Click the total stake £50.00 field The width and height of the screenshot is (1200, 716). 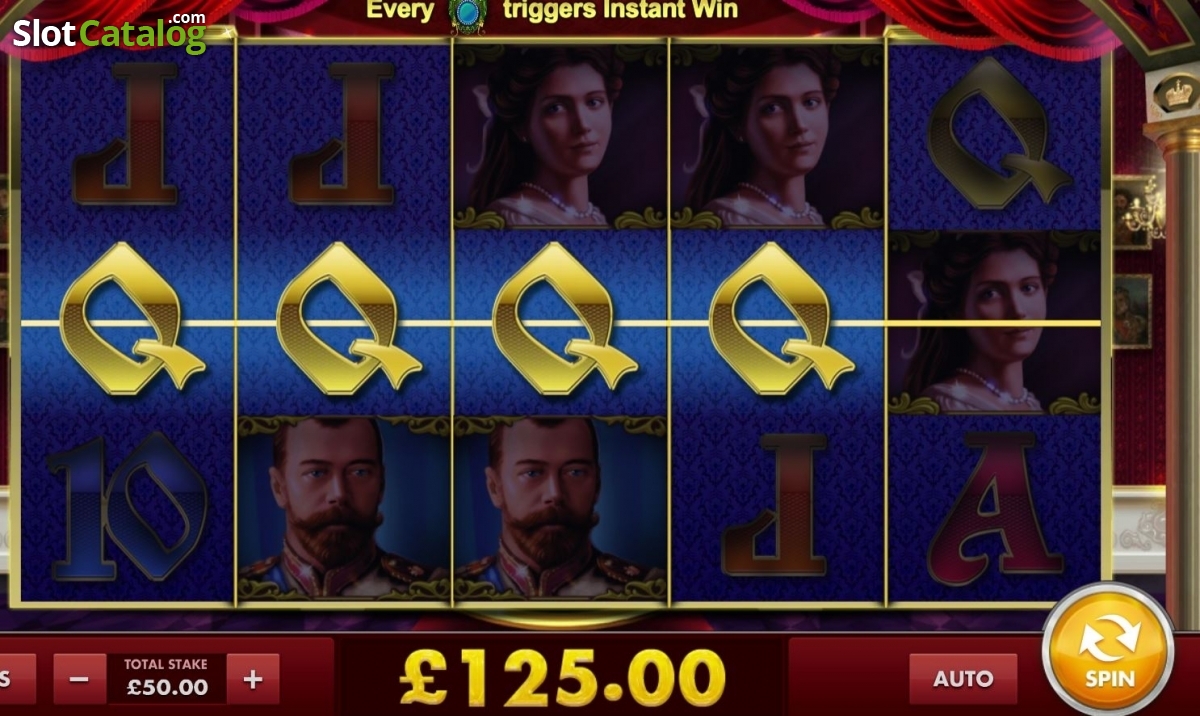167,679
